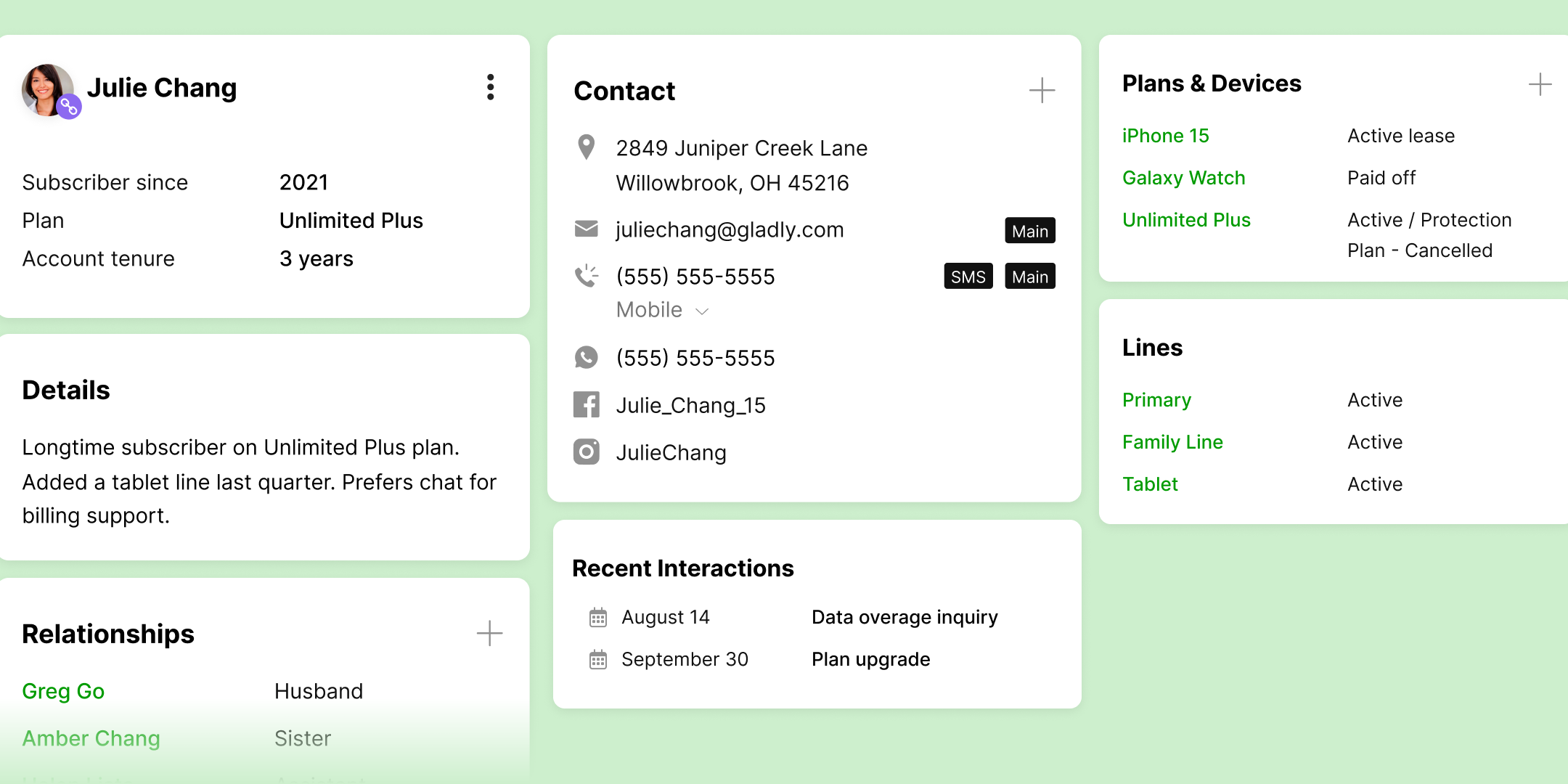Screen dimensions: 1568x784
Task: Add a relationship using the plus icon
Action: (x=489, y=633)
